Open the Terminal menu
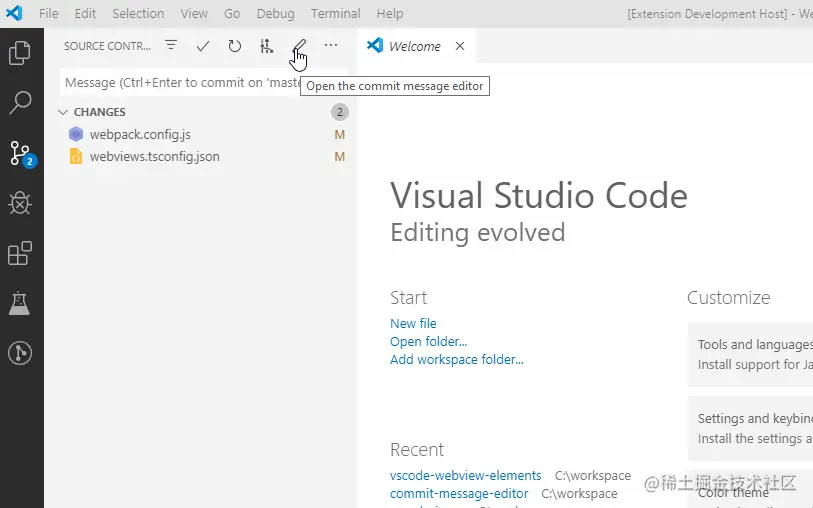Screen dimensions: 813x508 point(335,13)
